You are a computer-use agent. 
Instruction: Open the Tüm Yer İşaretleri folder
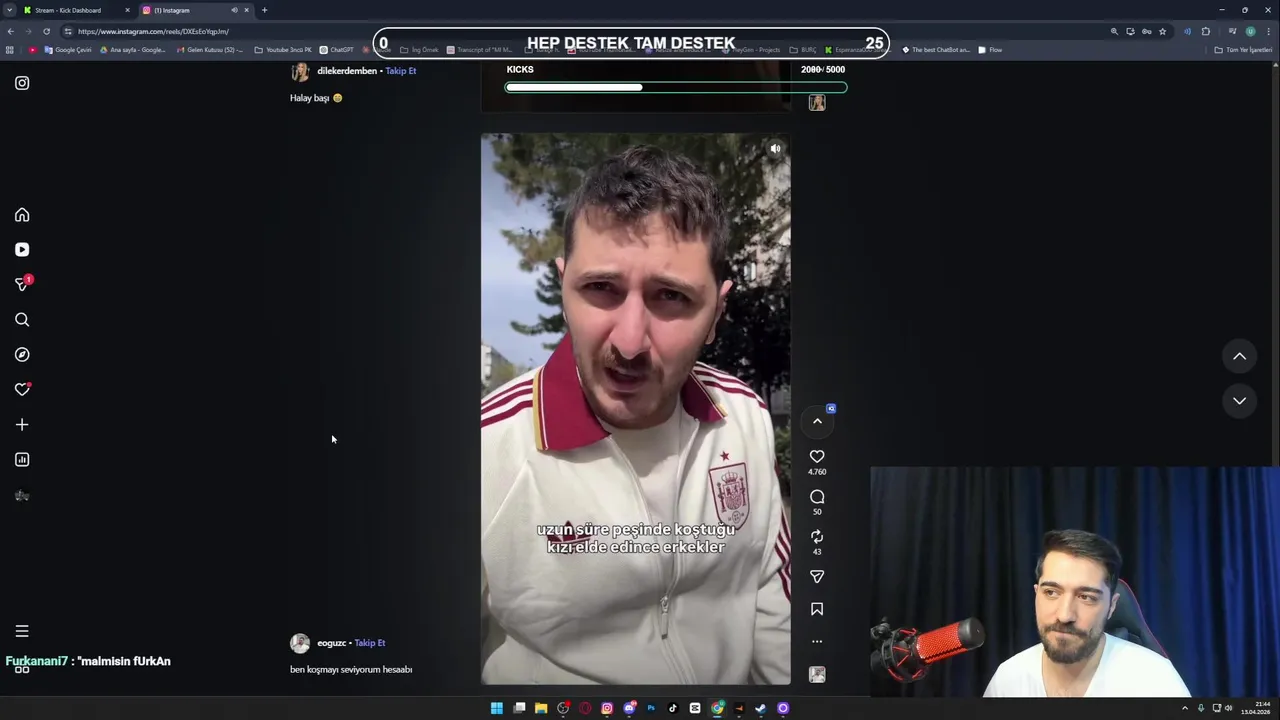pos(1243,50)
